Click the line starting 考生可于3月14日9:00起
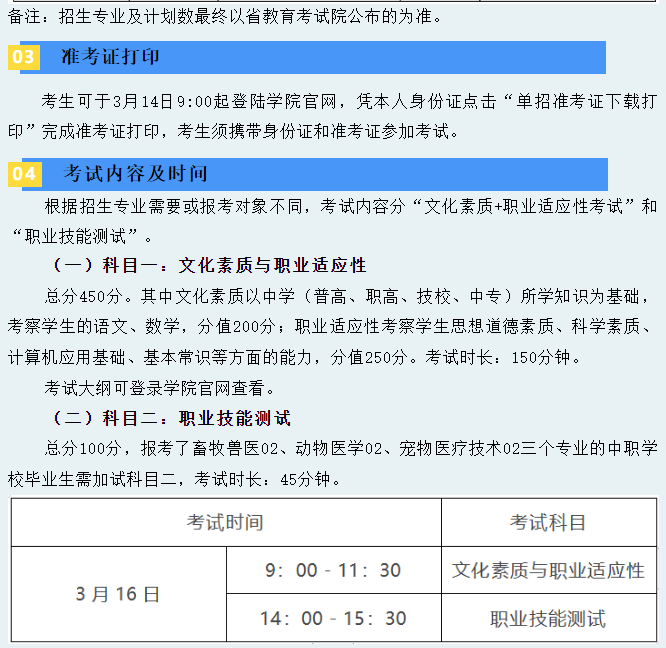 [349, 101]
